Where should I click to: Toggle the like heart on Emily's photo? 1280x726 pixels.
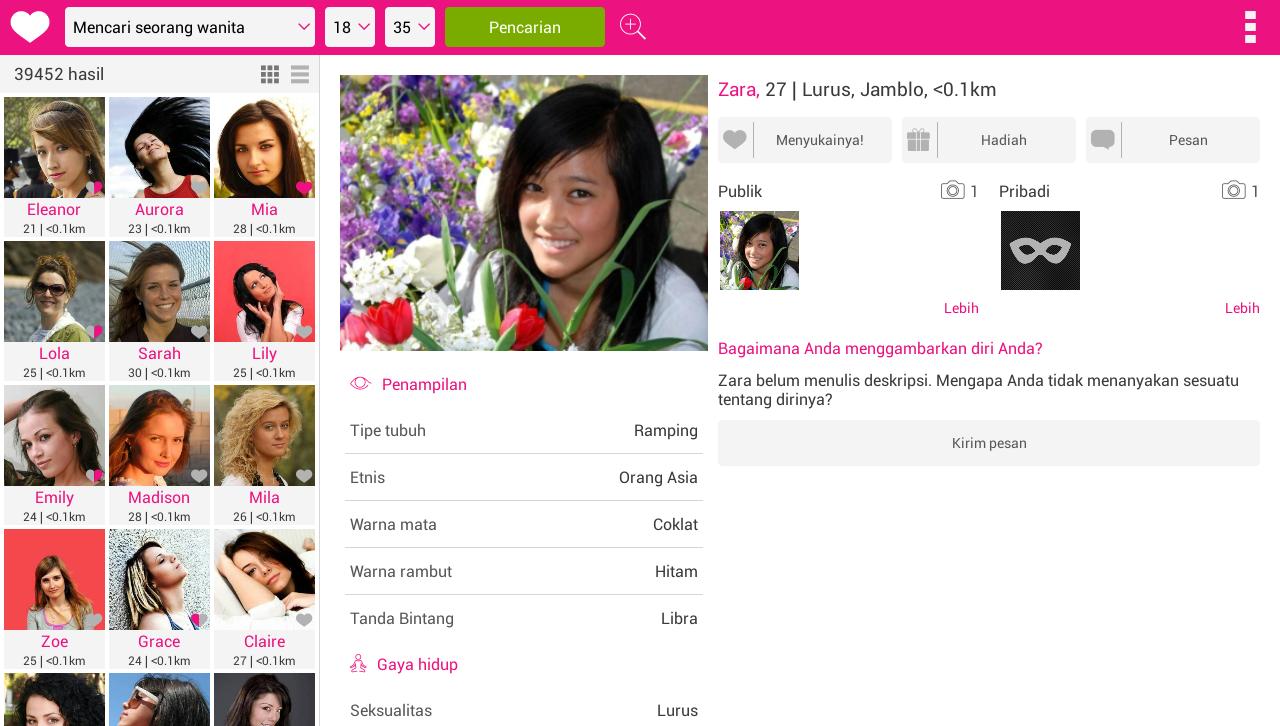93,476
